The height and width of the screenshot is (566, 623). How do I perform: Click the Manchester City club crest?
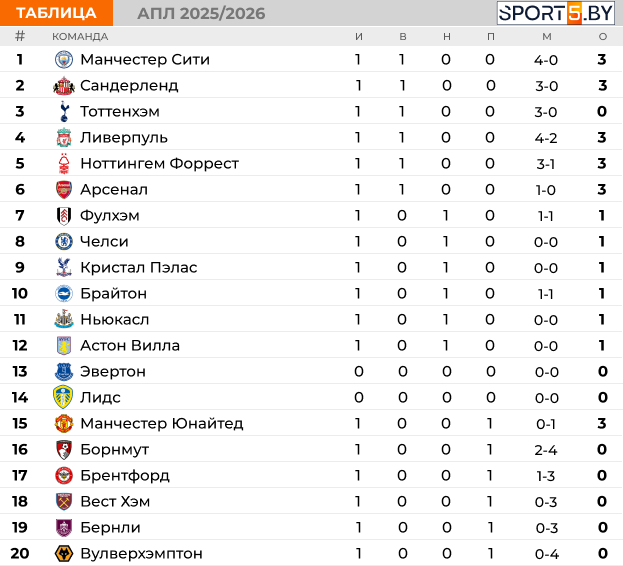tap(64, 60)
